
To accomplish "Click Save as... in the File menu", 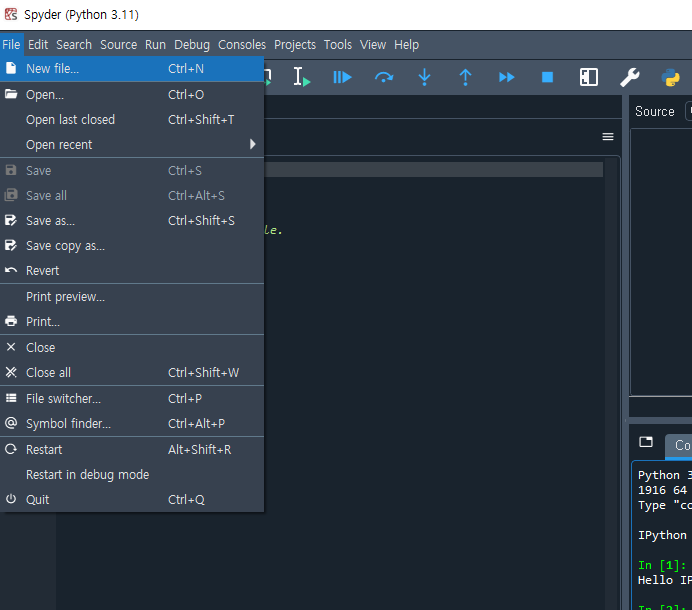I will point(132,221).
